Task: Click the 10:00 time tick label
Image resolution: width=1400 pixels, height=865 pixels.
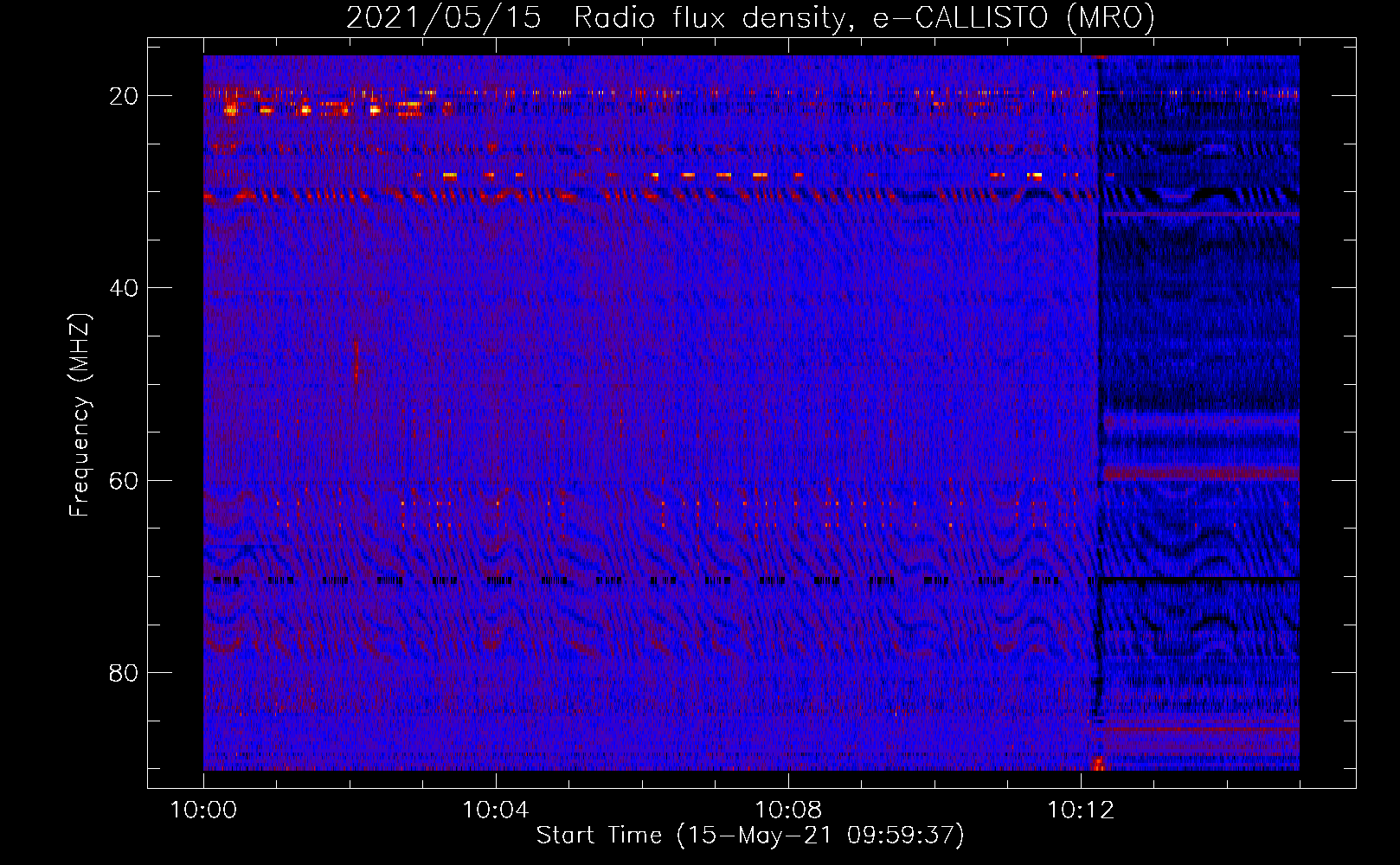Action: 203,811
